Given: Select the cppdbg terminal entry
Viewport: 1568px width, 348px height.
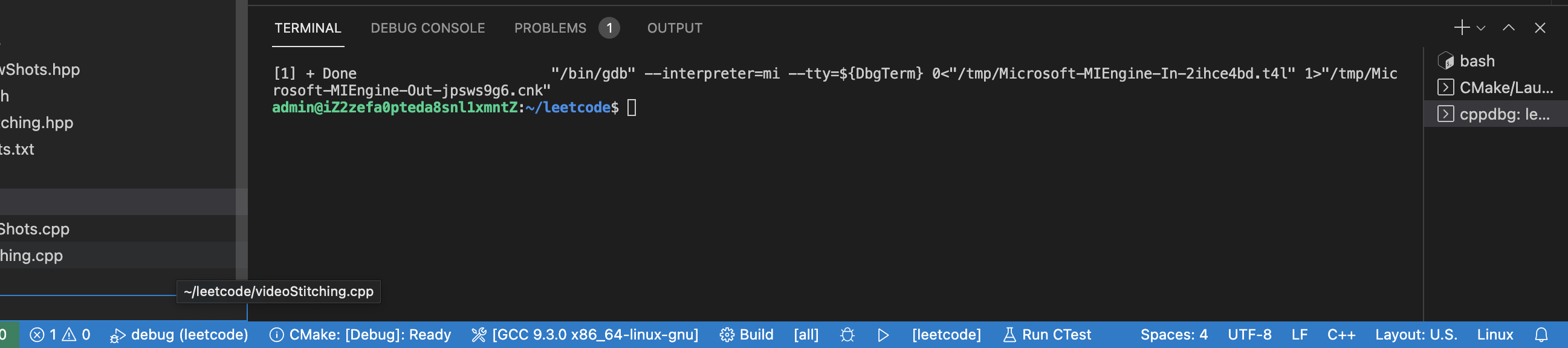Looking at the screenshot, I should click(1495, 114).
